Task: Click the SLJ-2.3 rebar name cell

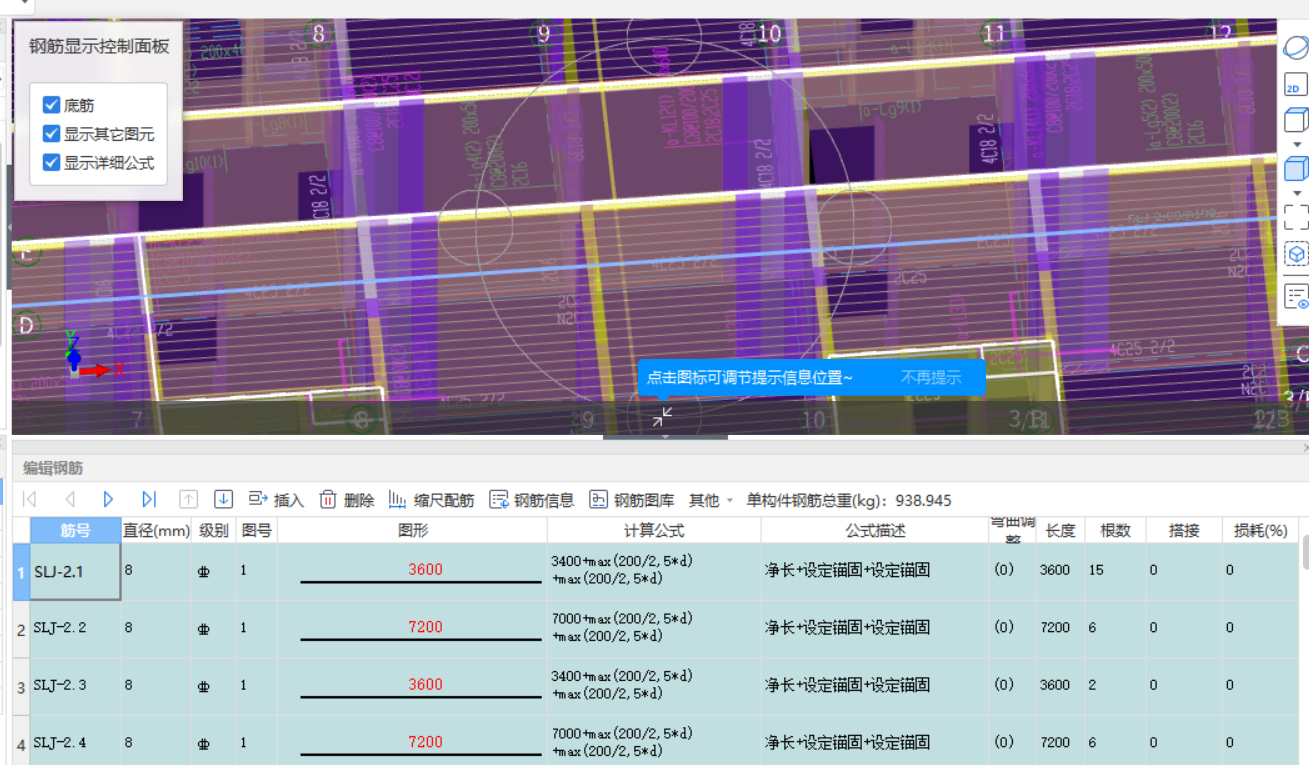Action: coord(76,687)
